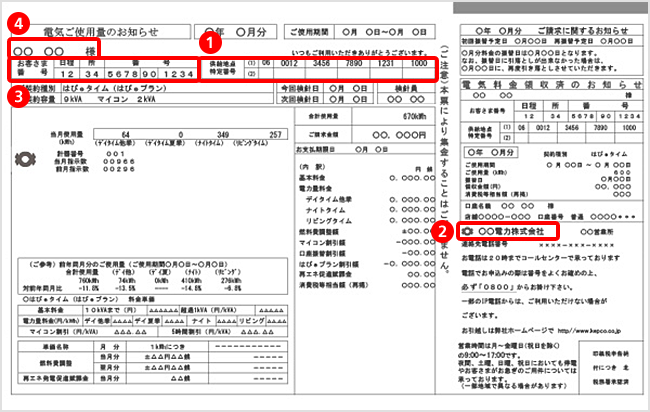Click the logo beside ○○電力株式会社
The image size is (650, 412).
click(x=468, y=229)
